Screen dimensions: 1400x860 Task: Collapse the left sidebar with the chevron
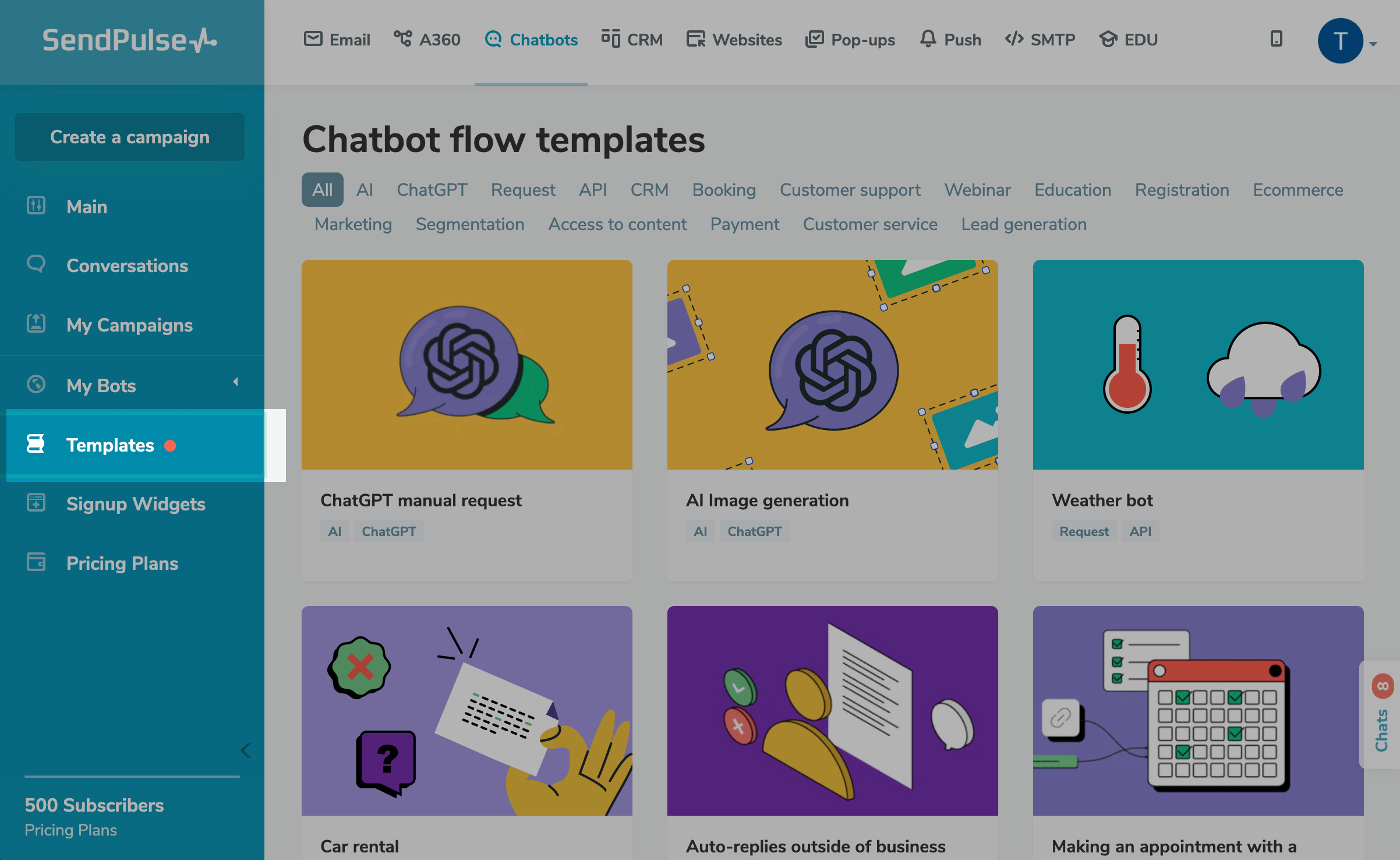click(x=245, y=750)
